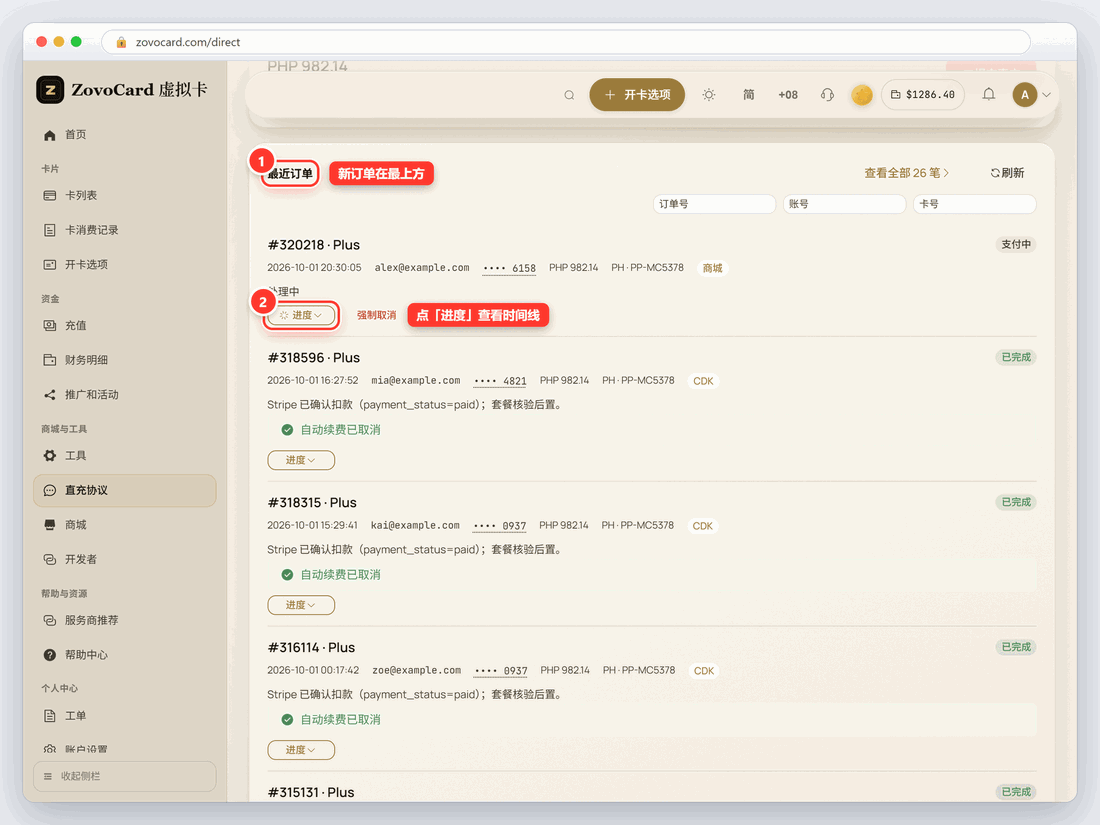
Task: Click email alex@example.com
Action: [422, 267]
